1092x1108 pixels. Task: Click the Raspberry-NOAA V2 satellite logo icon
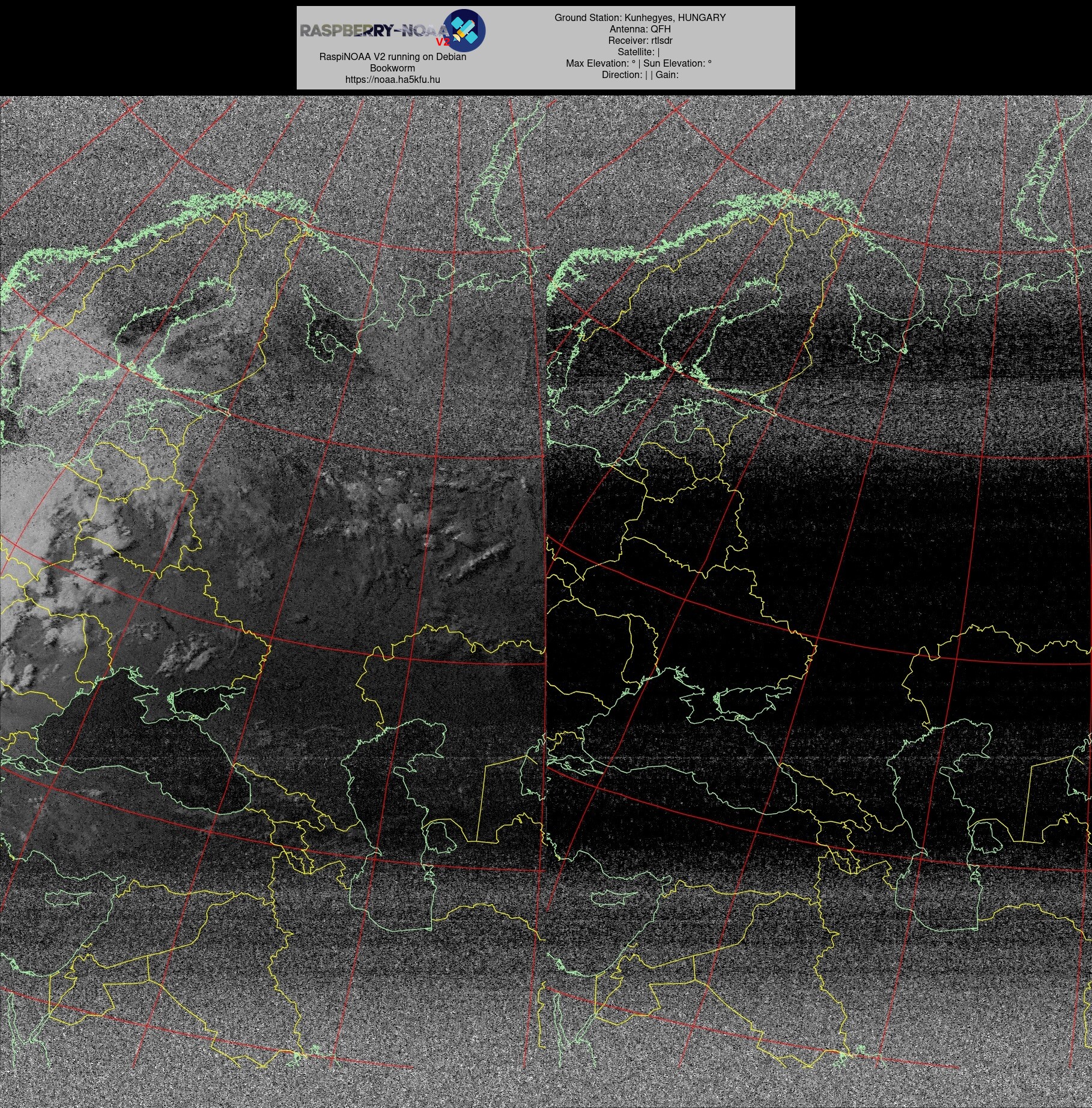pyautogui.click(x=464, y=30)
